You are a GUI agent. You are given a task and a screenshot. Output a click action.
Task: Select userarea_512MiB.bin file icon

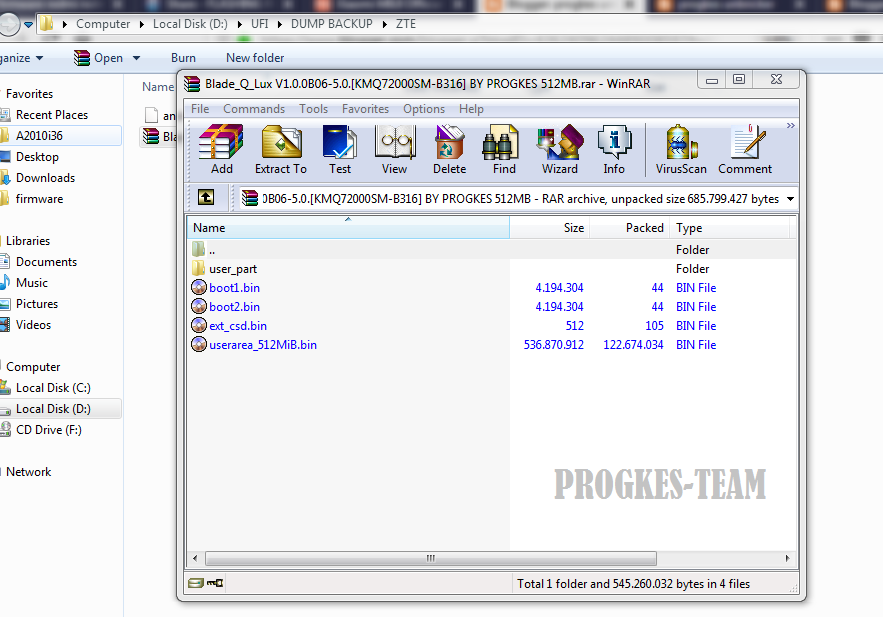[199, 344]
